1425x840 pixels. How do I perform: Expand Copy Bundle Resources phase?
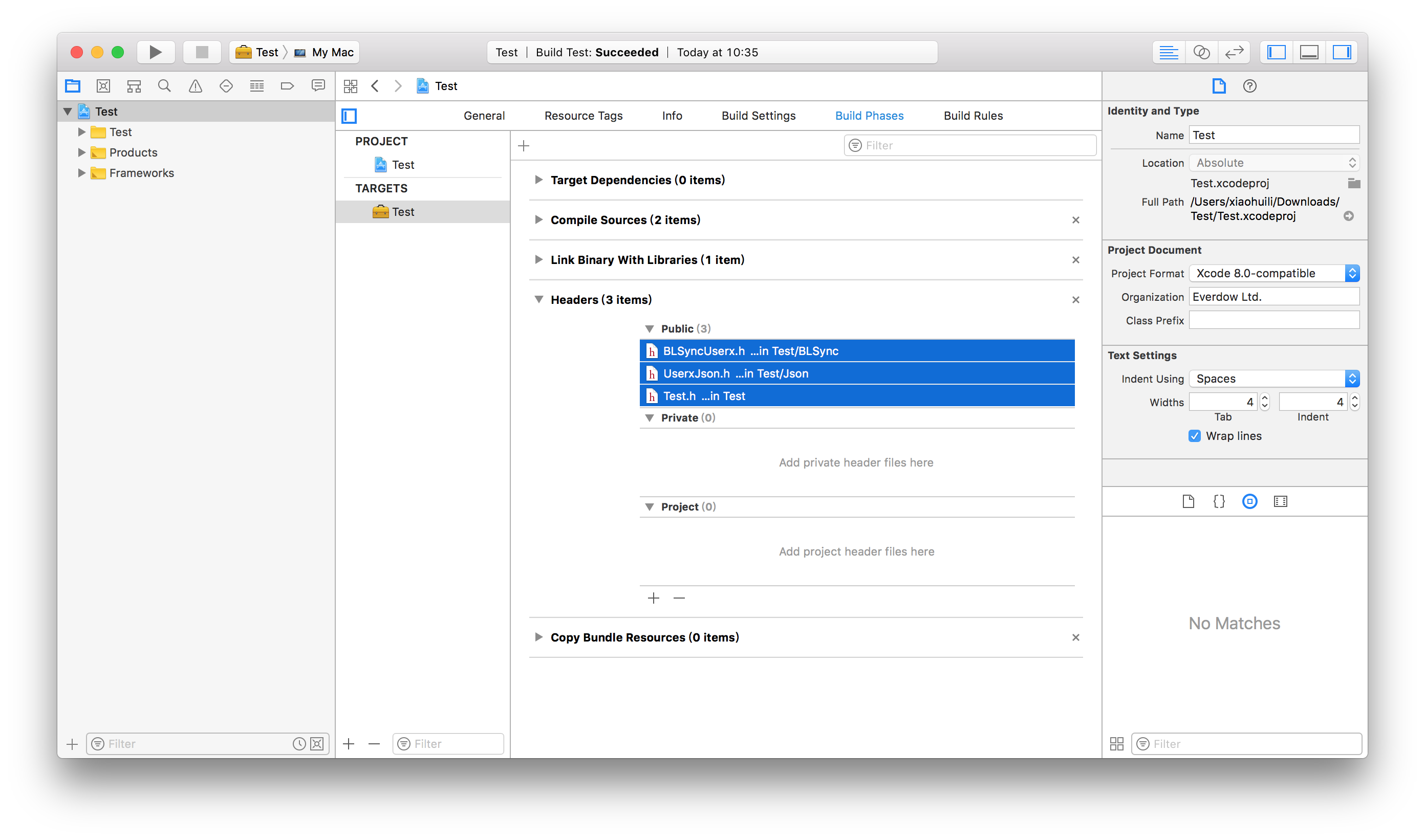[538, 637]
